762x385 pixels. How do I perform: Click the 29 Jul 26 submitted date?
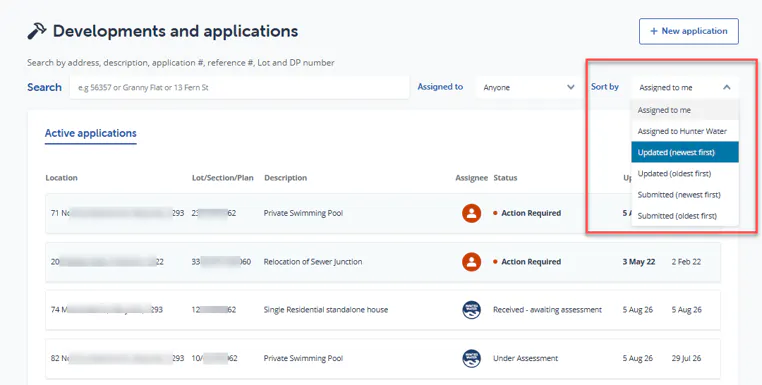pyautogui.click(x=686, y=358)
